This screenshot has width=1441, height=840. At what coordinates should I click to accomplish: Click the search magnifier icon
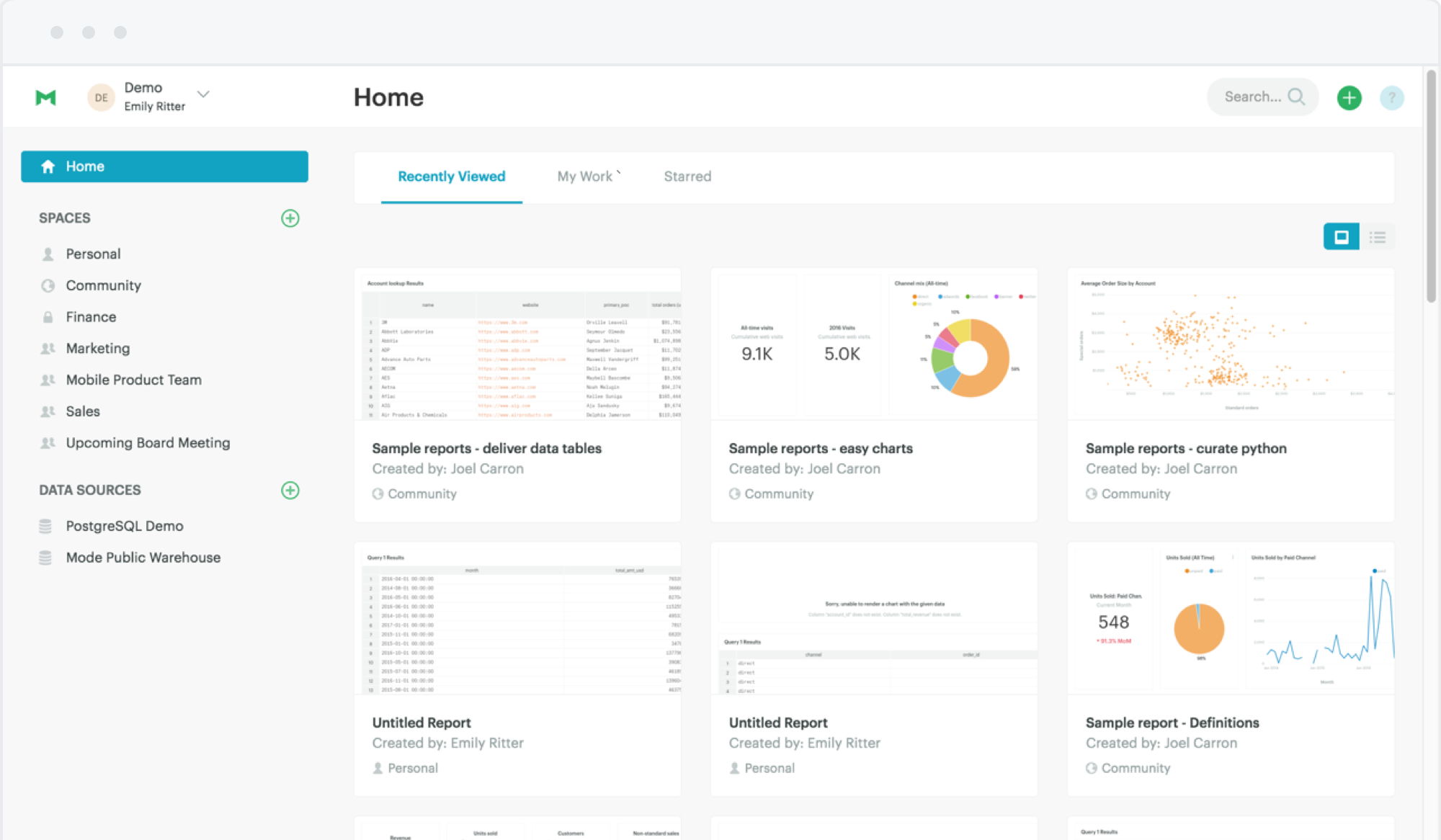pyautogui.click(x=1296, y=97)
